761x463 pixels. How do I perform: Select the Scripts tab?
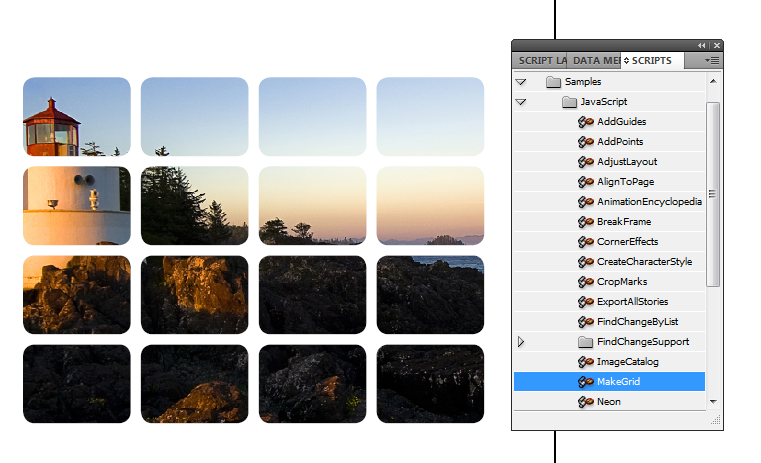(x=652, y=61)
